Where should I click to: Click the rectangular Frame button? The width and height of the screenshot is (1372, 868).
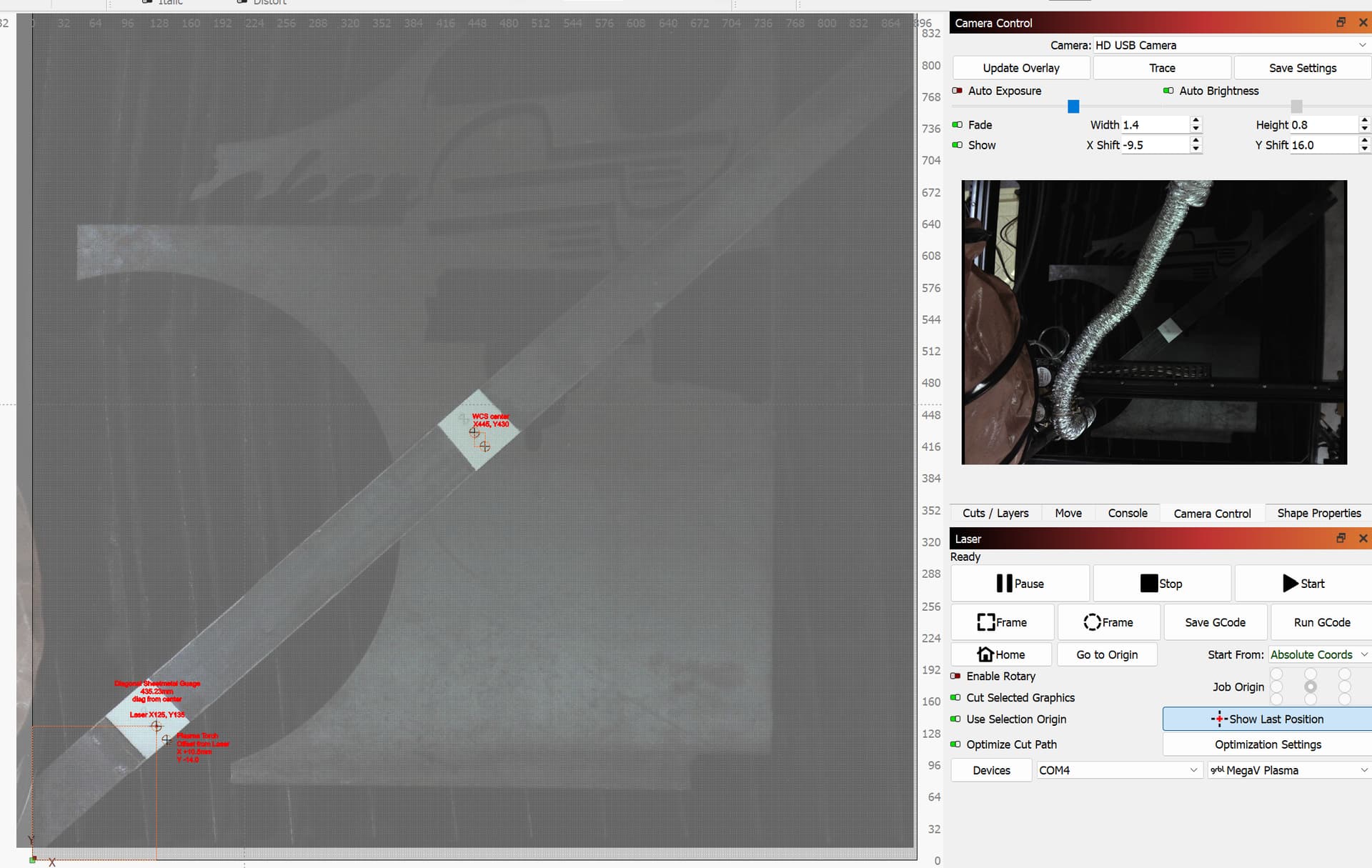click(1002, 622)
